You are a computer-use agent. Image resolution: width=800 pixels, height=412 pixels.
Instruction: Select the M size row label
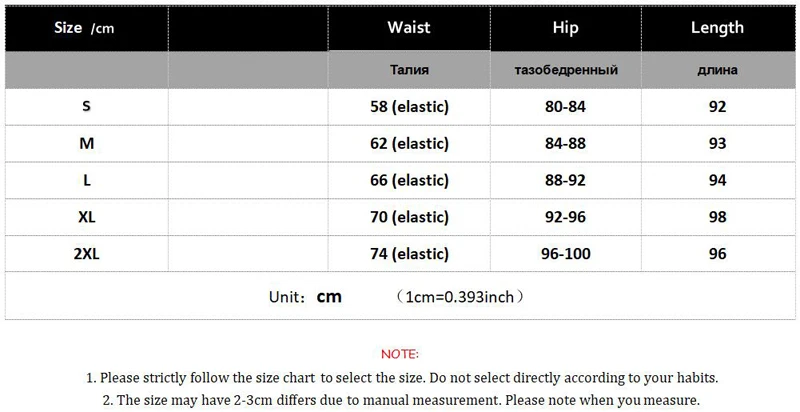(x=86, y=144)
